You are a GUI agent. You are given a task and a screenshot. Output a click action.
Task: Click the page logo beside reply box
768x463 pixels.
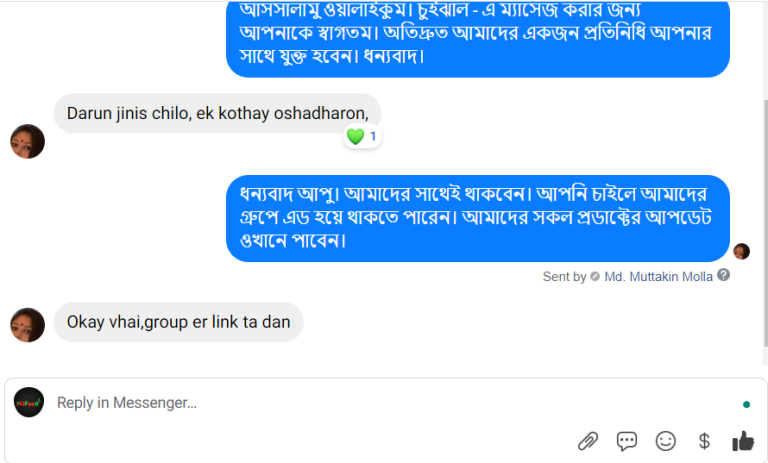point(29,402)
